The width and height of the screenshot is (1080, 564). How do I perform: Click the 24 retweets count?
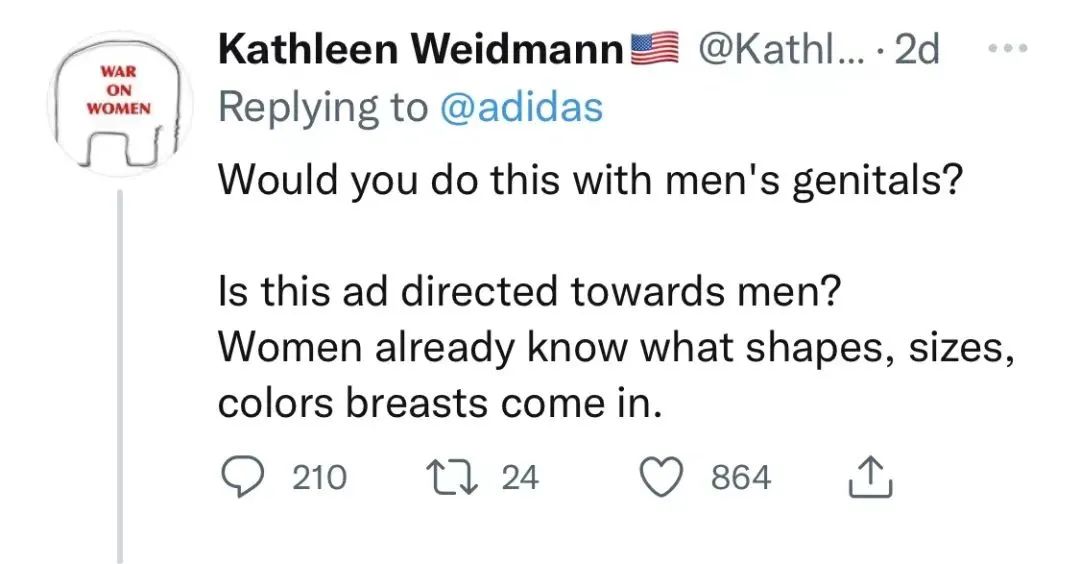tap(519, 479)
